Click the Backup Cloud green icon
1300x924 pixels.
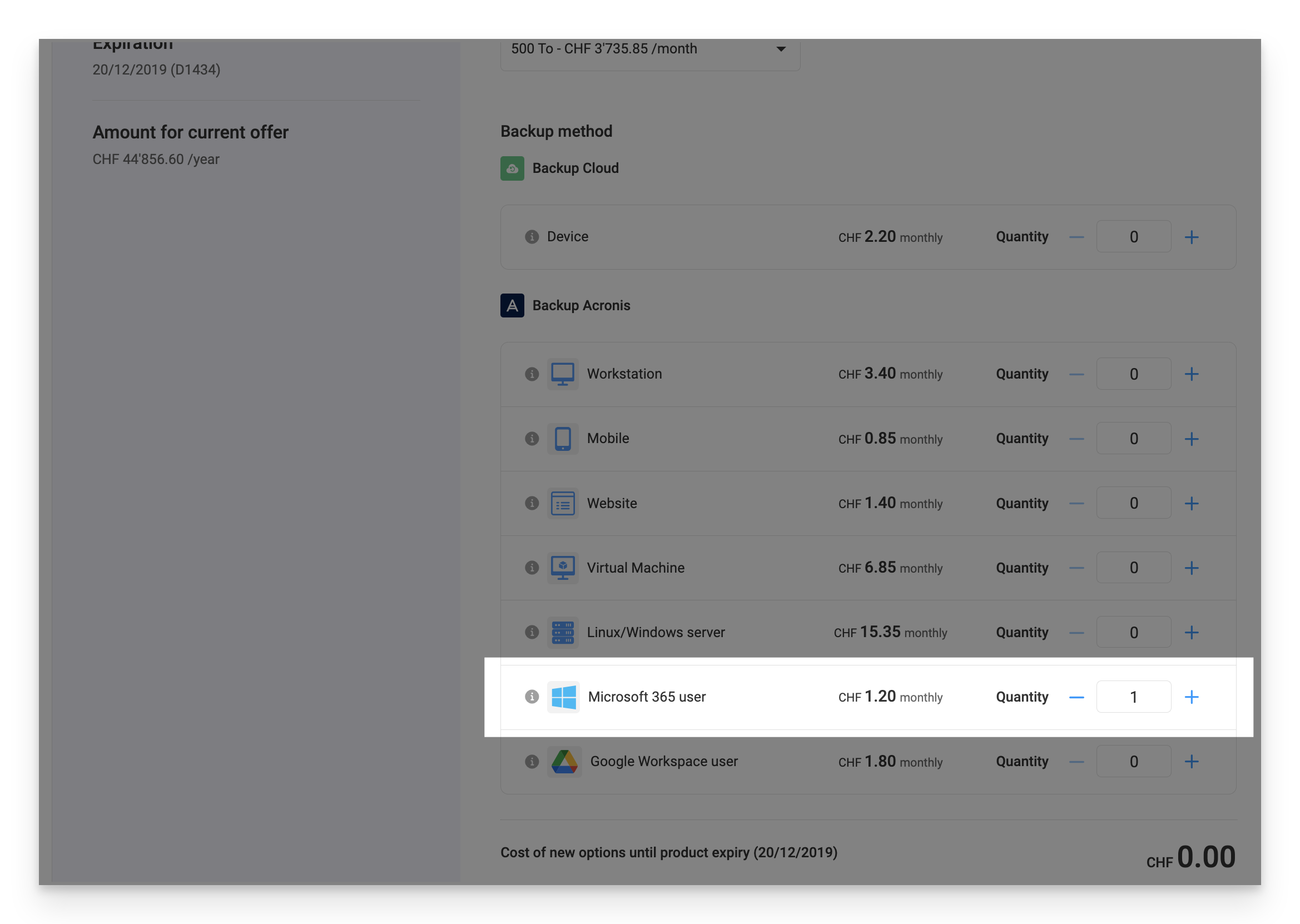512,168
